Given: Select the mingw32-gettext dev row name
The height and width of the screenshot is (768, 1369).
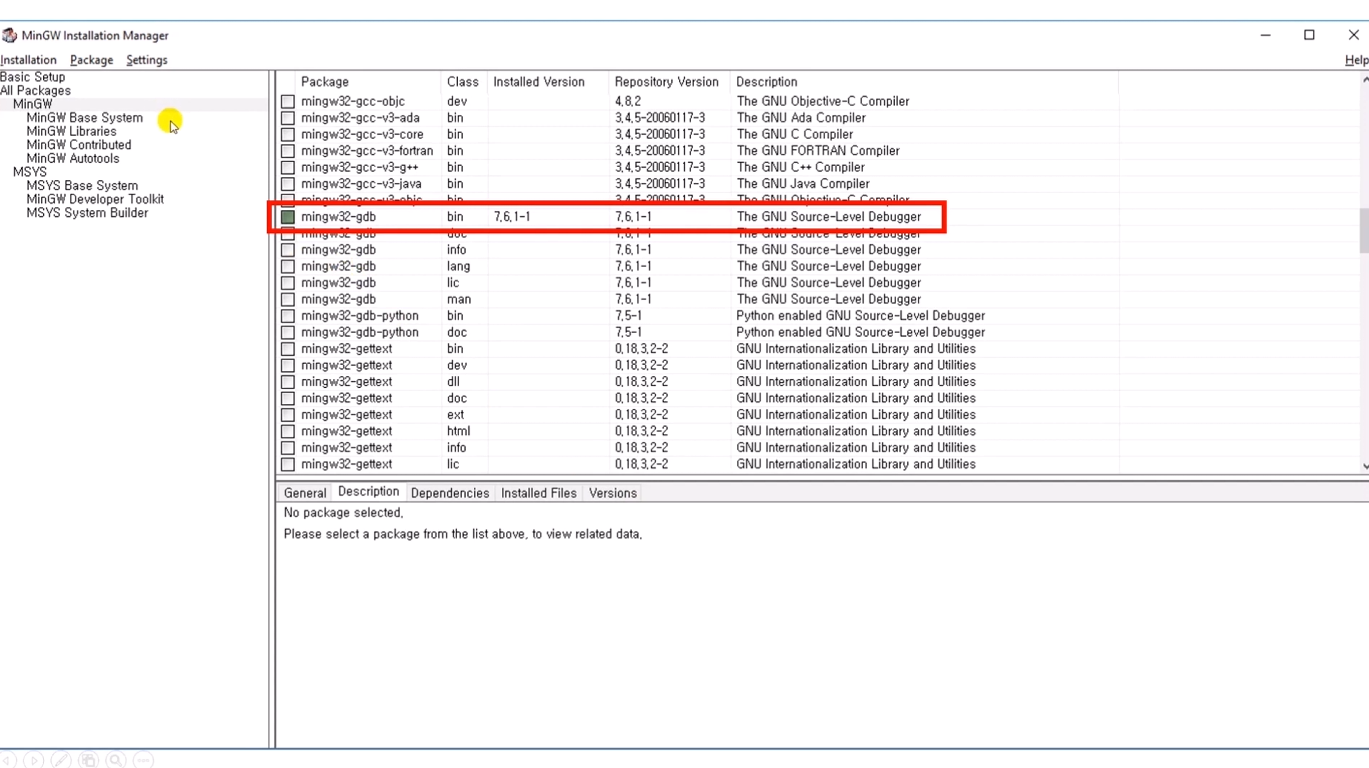Looking at the screenshot, I should point(346,365).
